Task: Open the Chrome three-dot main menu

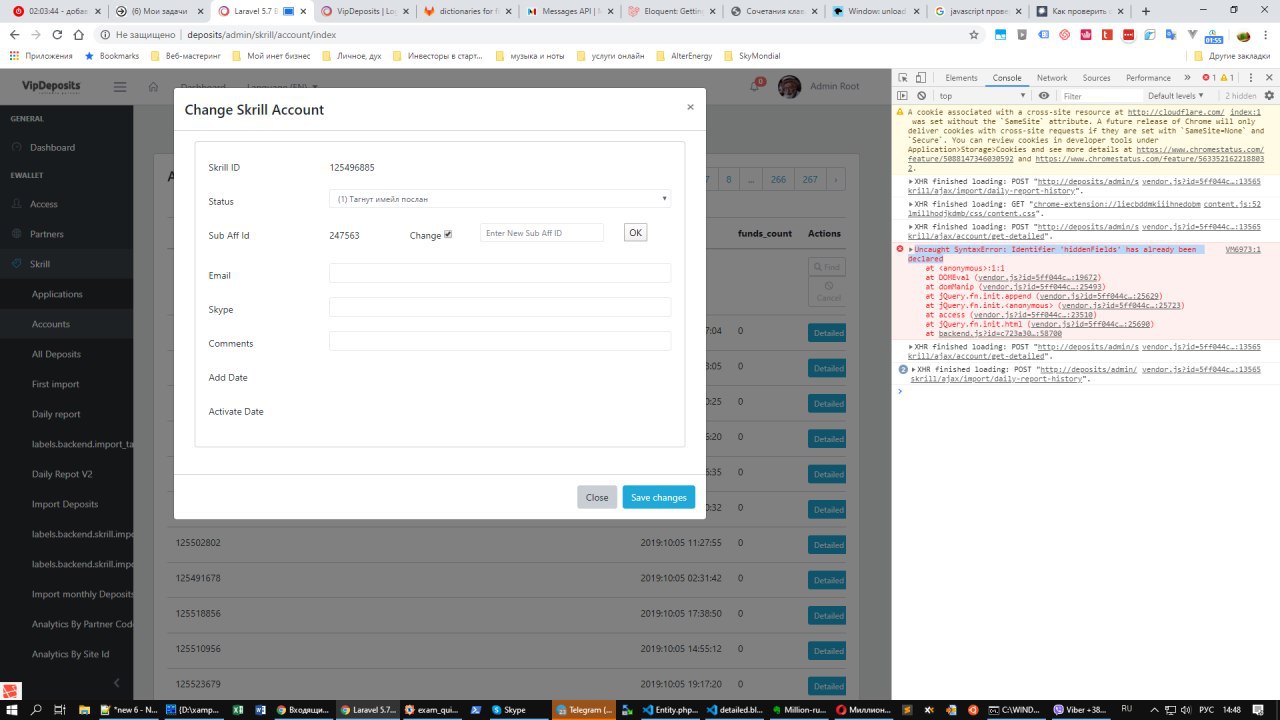Action: (1266, 34)
